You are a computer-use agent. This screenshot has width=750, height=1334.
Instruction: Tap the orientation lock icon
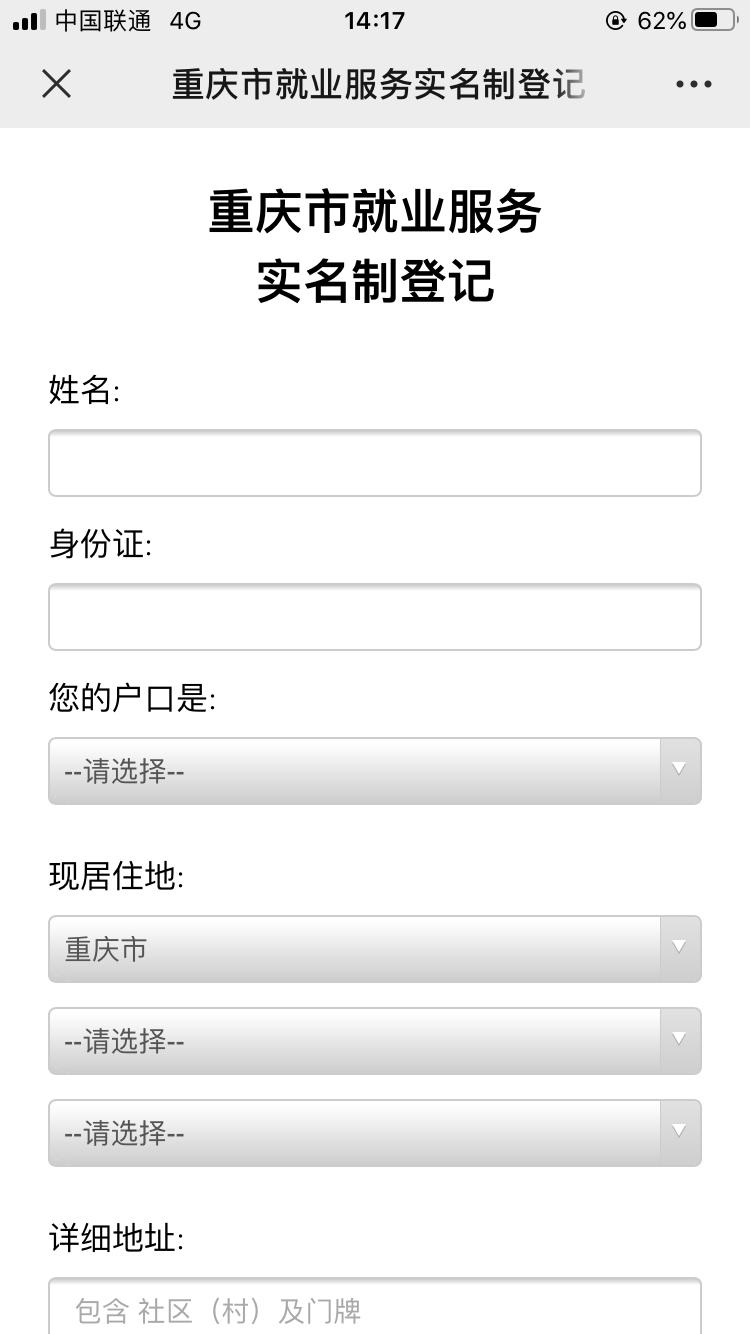pos(614,19)
